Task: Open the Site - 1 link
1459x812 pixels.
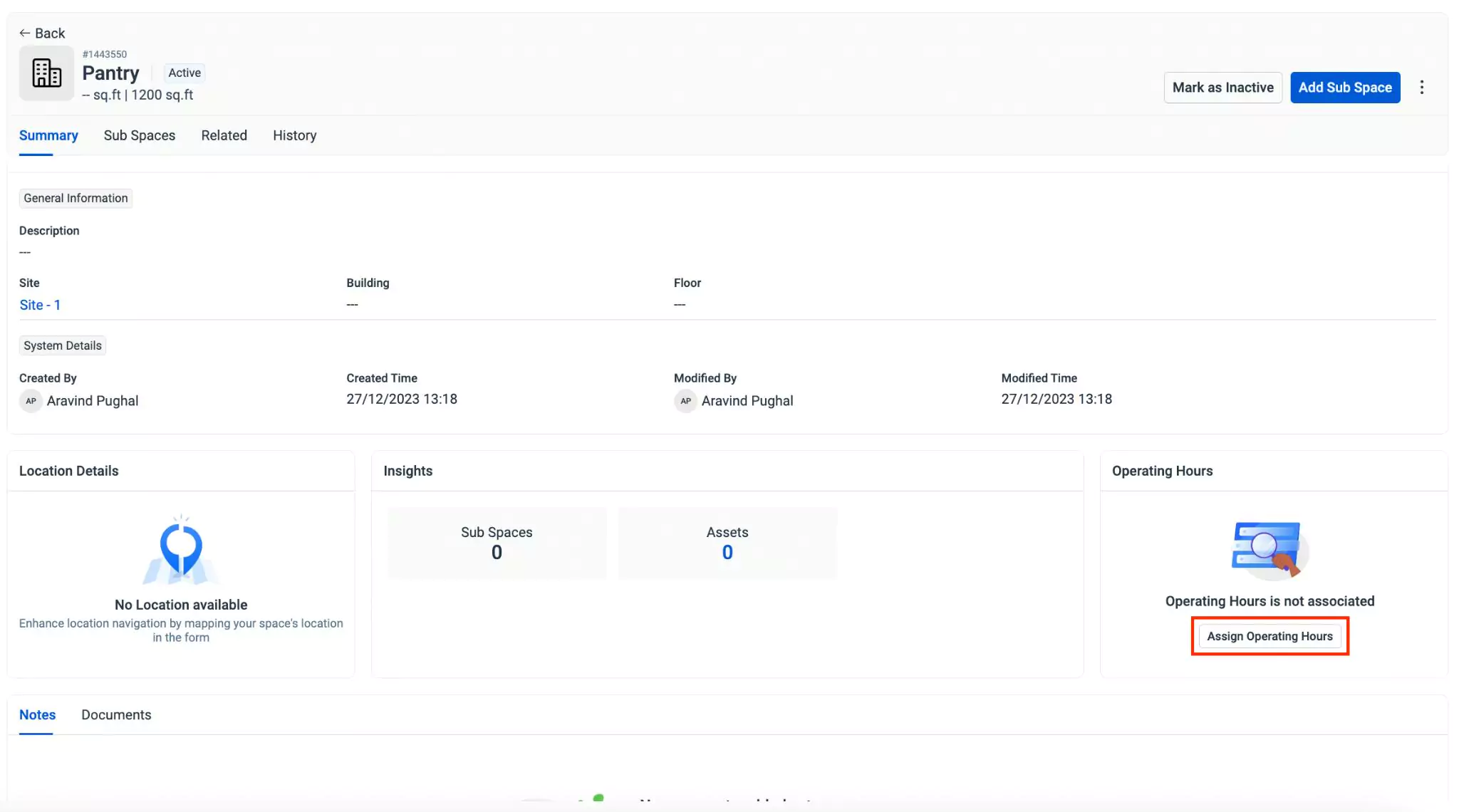Action: coord(40,305)
